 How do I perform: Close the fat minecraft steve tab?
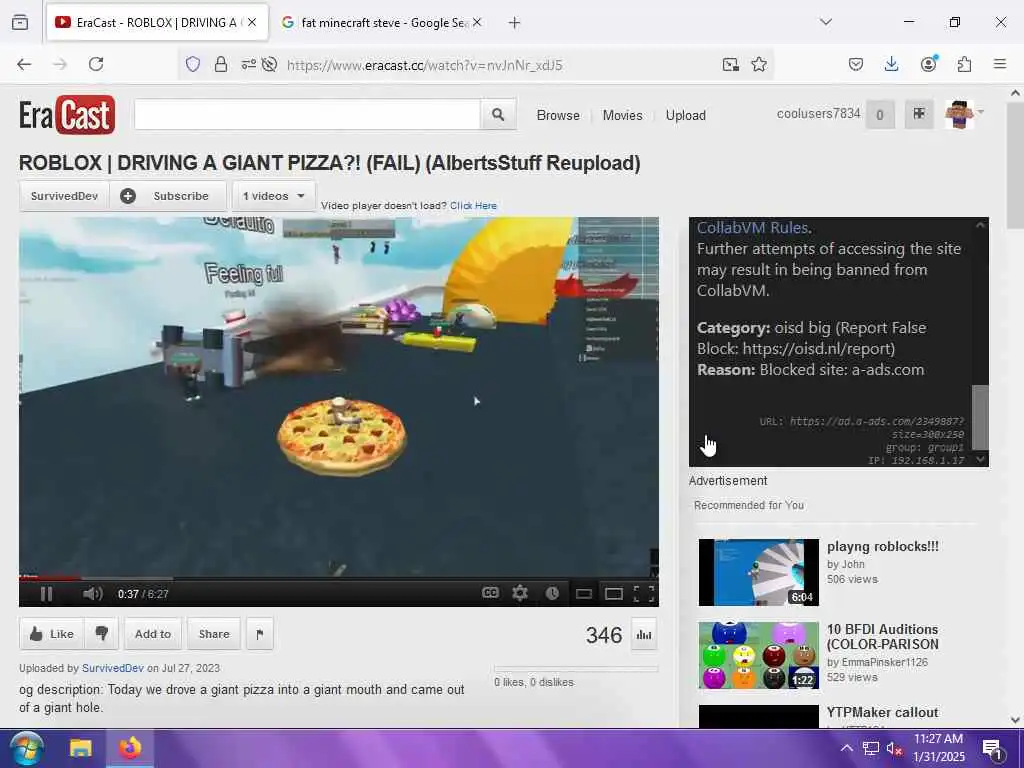pyautogui.click(x=477, y=23)
